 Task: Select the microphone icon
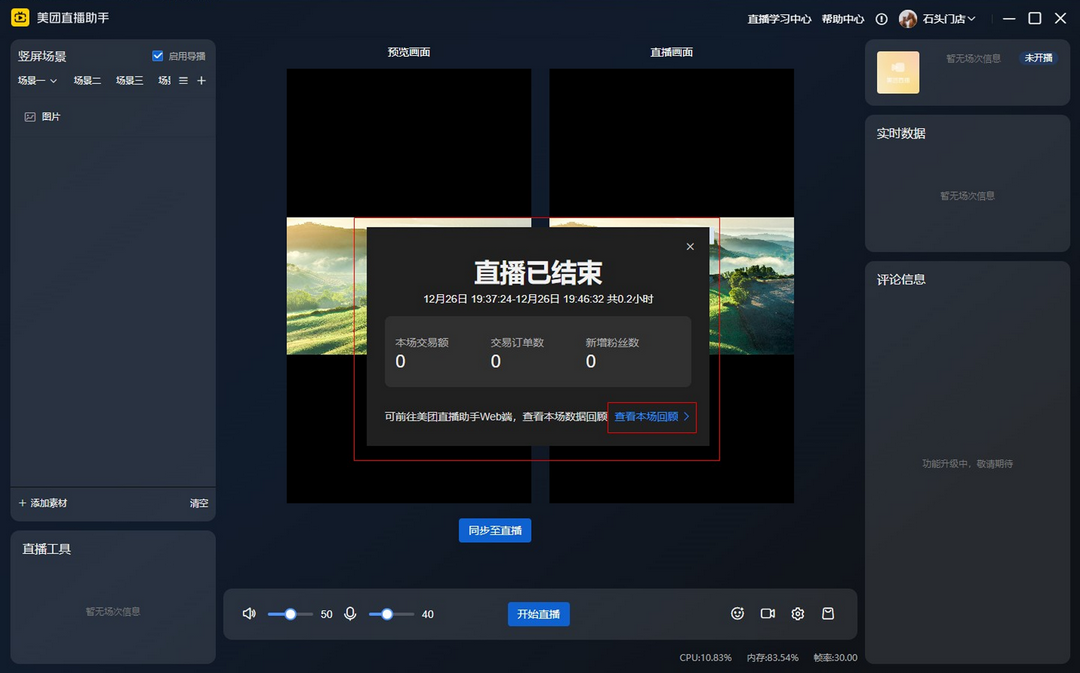pos(350,613)
